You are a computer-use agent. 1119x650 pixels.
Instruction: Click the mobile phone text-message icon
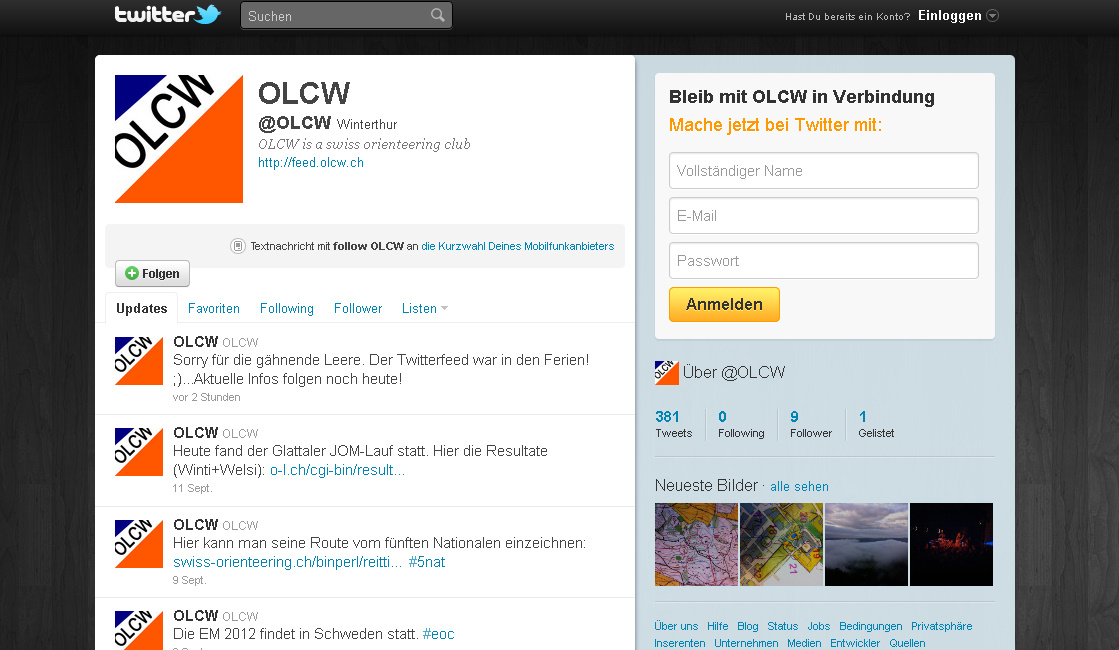click(x=238, y=246)
